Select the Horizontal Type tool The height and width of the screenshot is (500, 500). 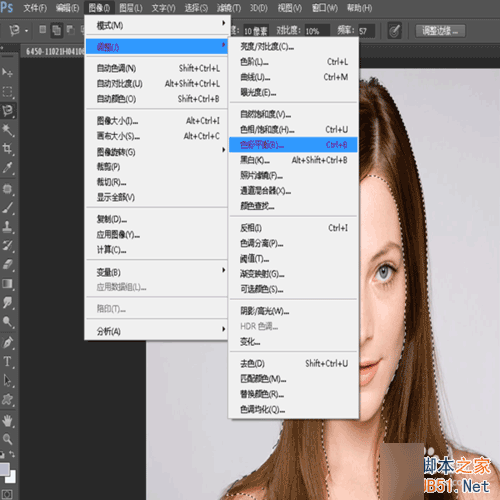(x=7, y=361)
